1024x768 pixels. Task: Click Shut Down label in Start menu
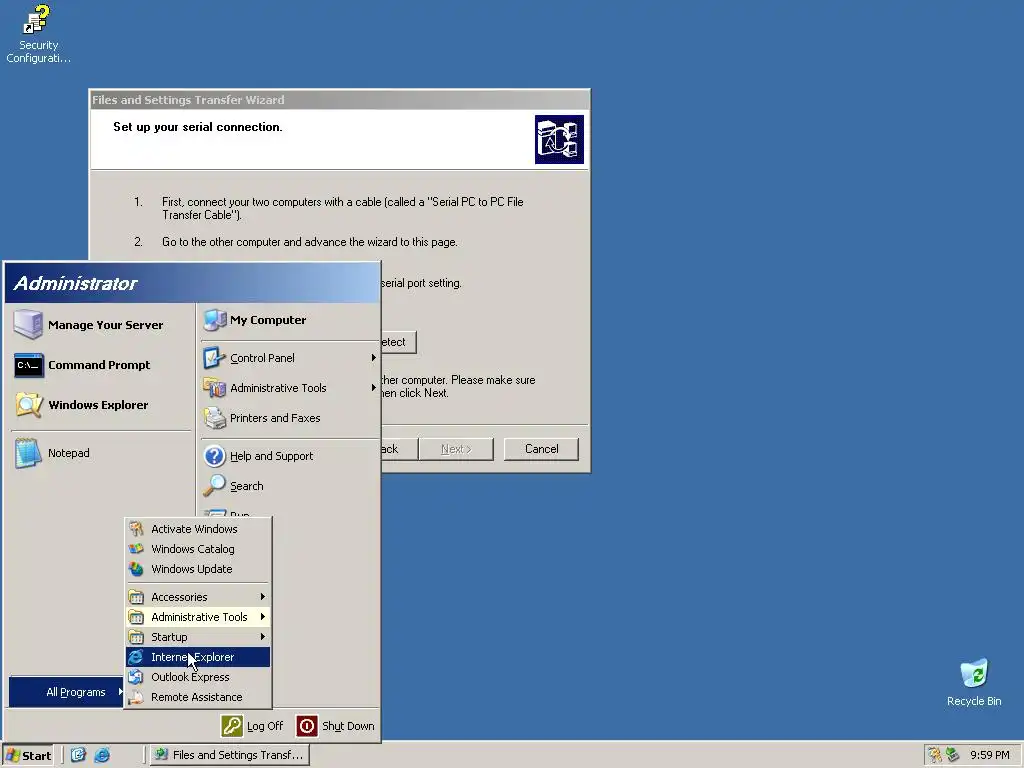point(348,726)
